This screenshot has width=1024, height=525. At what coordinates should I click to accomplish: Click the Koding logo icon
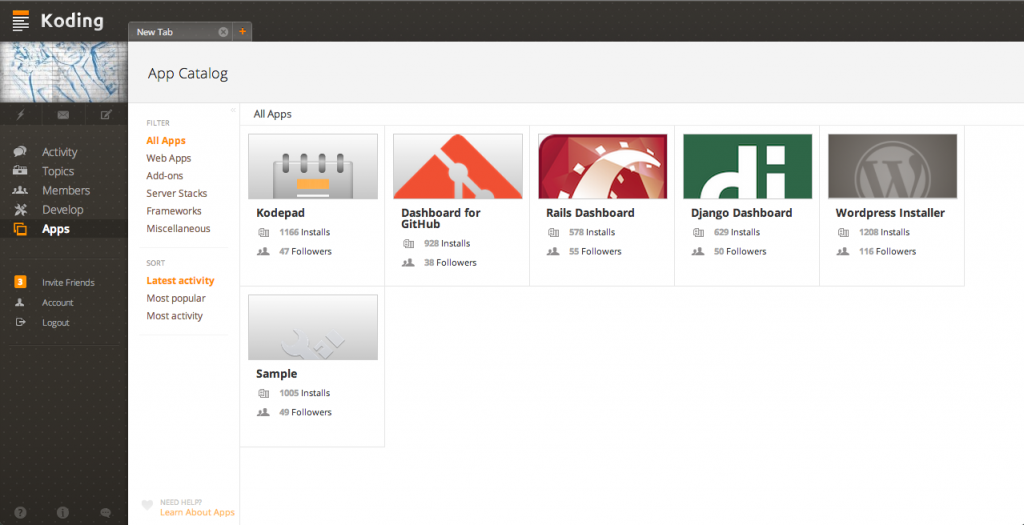point(21,21)
